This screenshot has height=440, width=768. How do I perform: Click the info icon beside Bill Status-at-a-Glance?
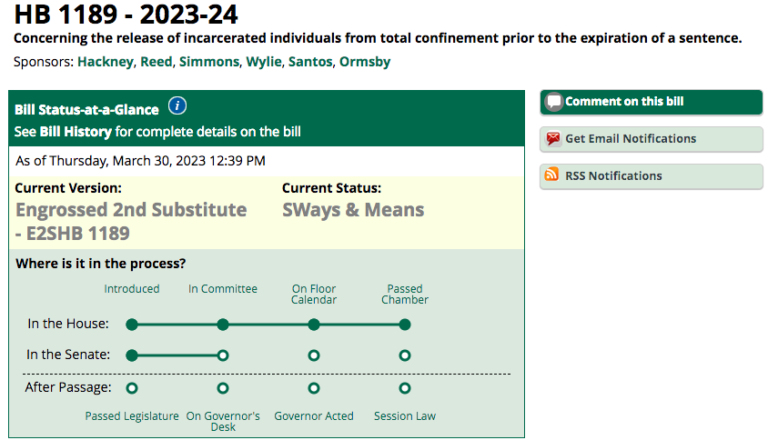(x=177, y=107)
